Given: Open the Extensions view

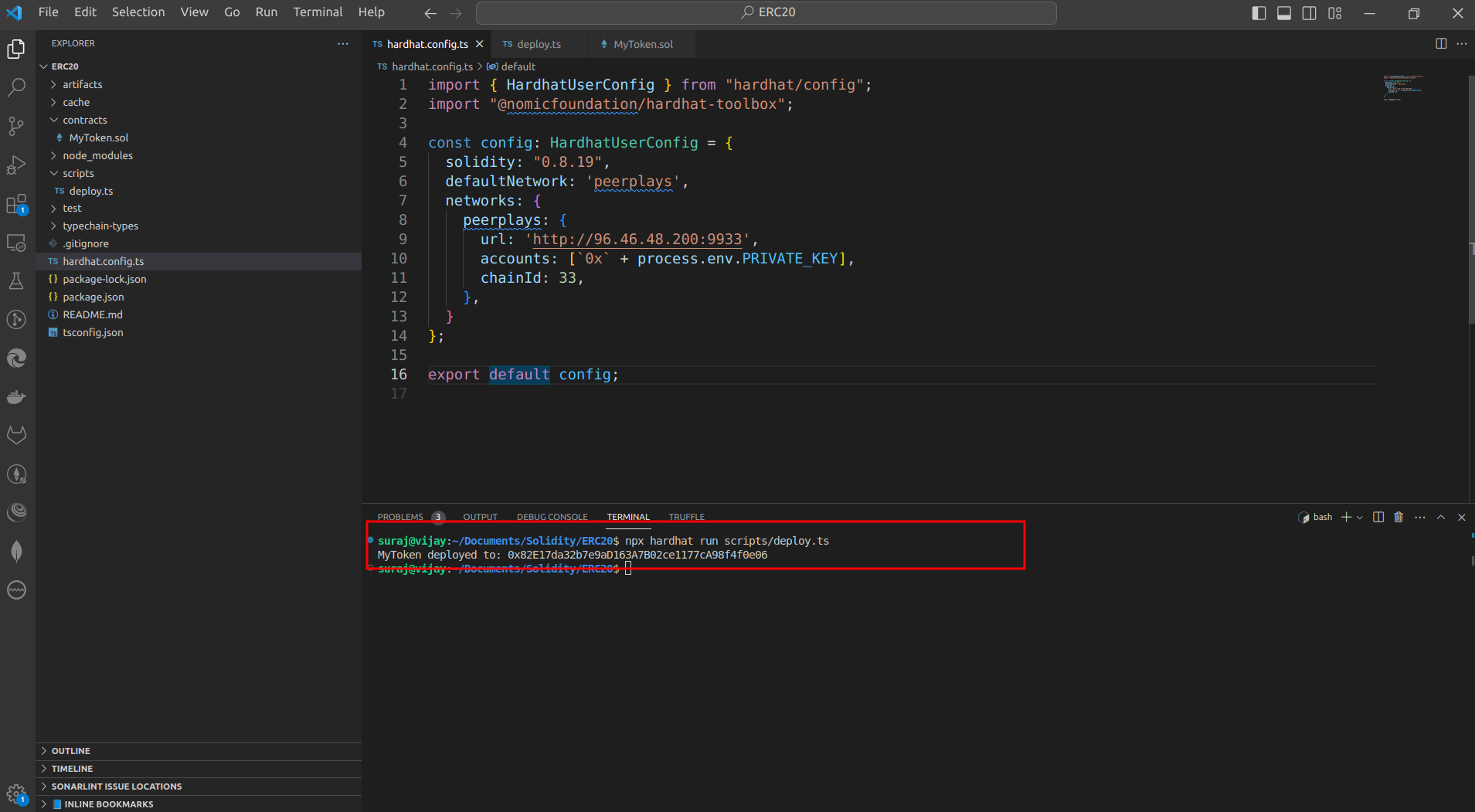Looking at the screenshot, I should [x=16, y=204].
